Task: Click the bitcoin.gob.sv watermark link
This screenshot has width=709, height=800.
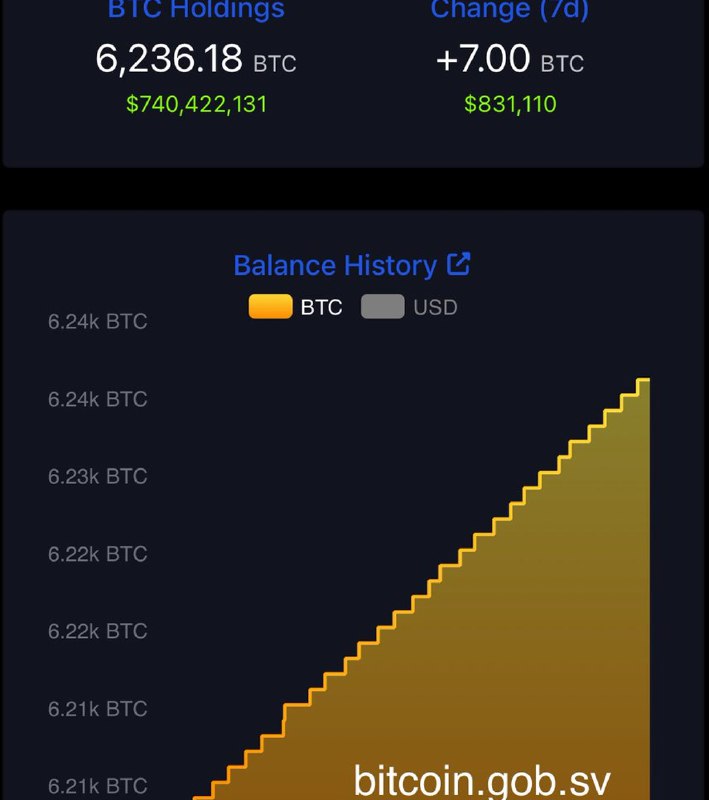Action: (484, 777)
